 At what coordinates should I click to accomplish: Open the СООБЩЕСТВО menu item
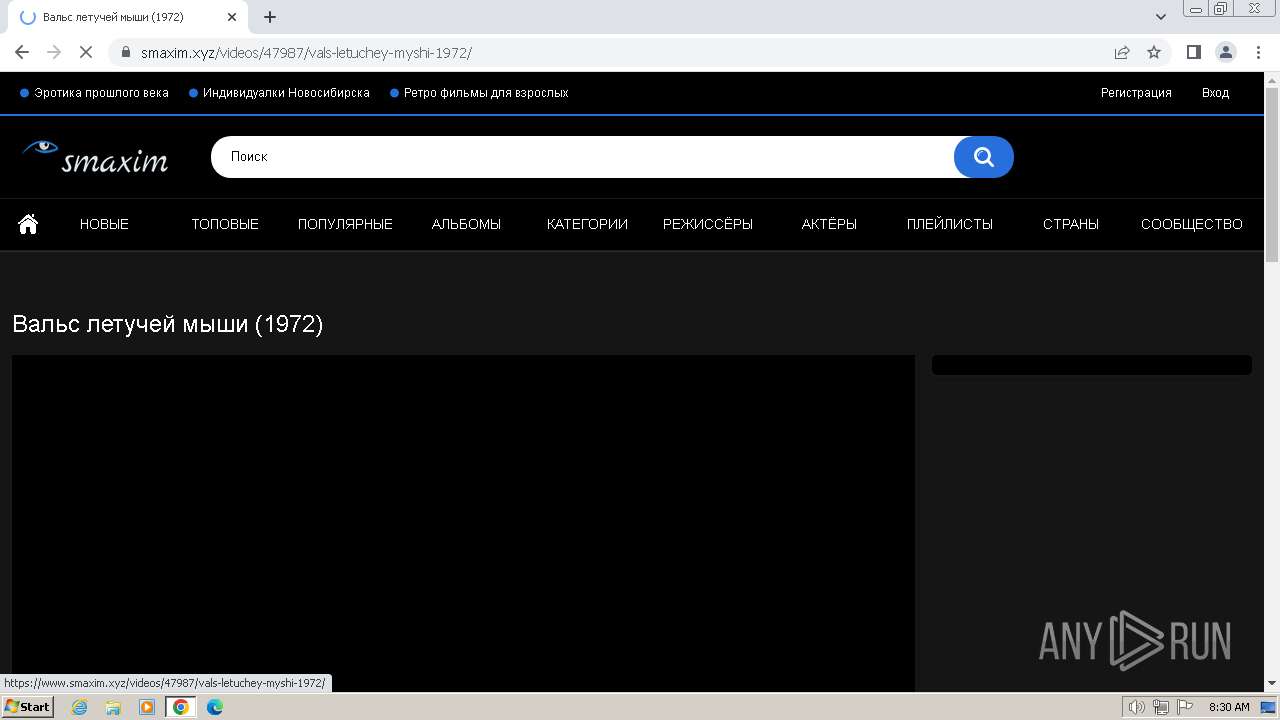click(1192, 224)
